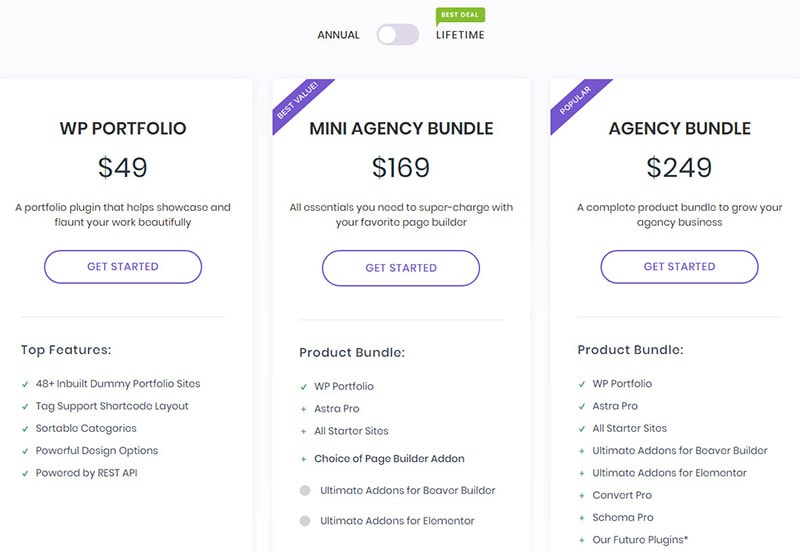Click the $249 Agency Bundle price
Image resolution: width=800 pixels, height=552 pixels.
pyautogui.click(x=679, y=167)
